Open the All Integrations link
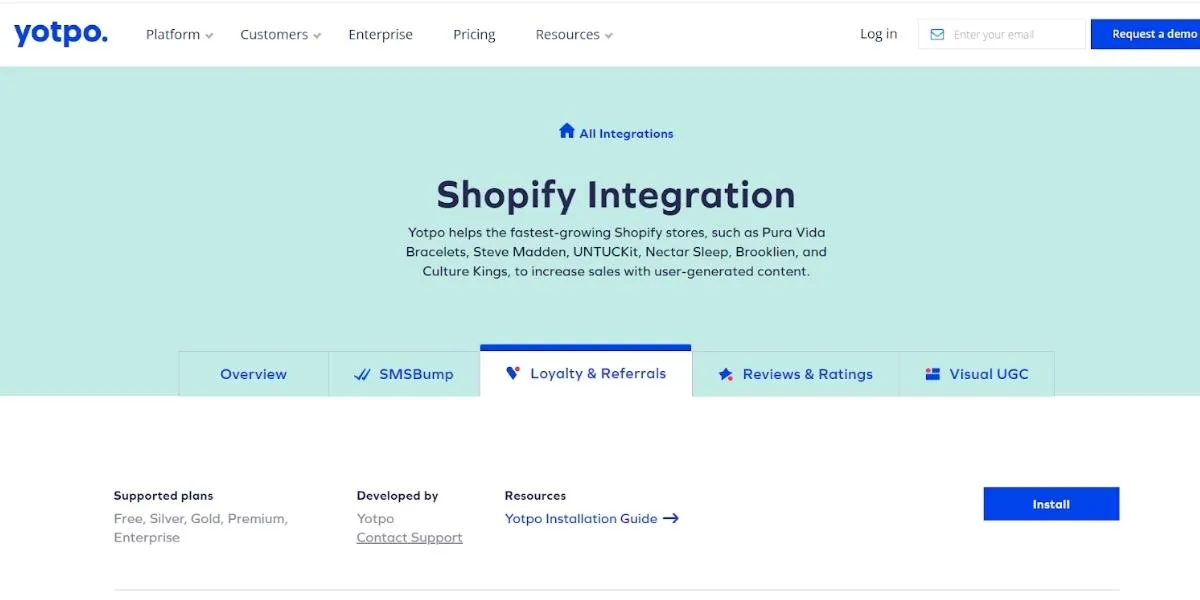Viewport: 1200px width, 600px height. coord(616,132)
